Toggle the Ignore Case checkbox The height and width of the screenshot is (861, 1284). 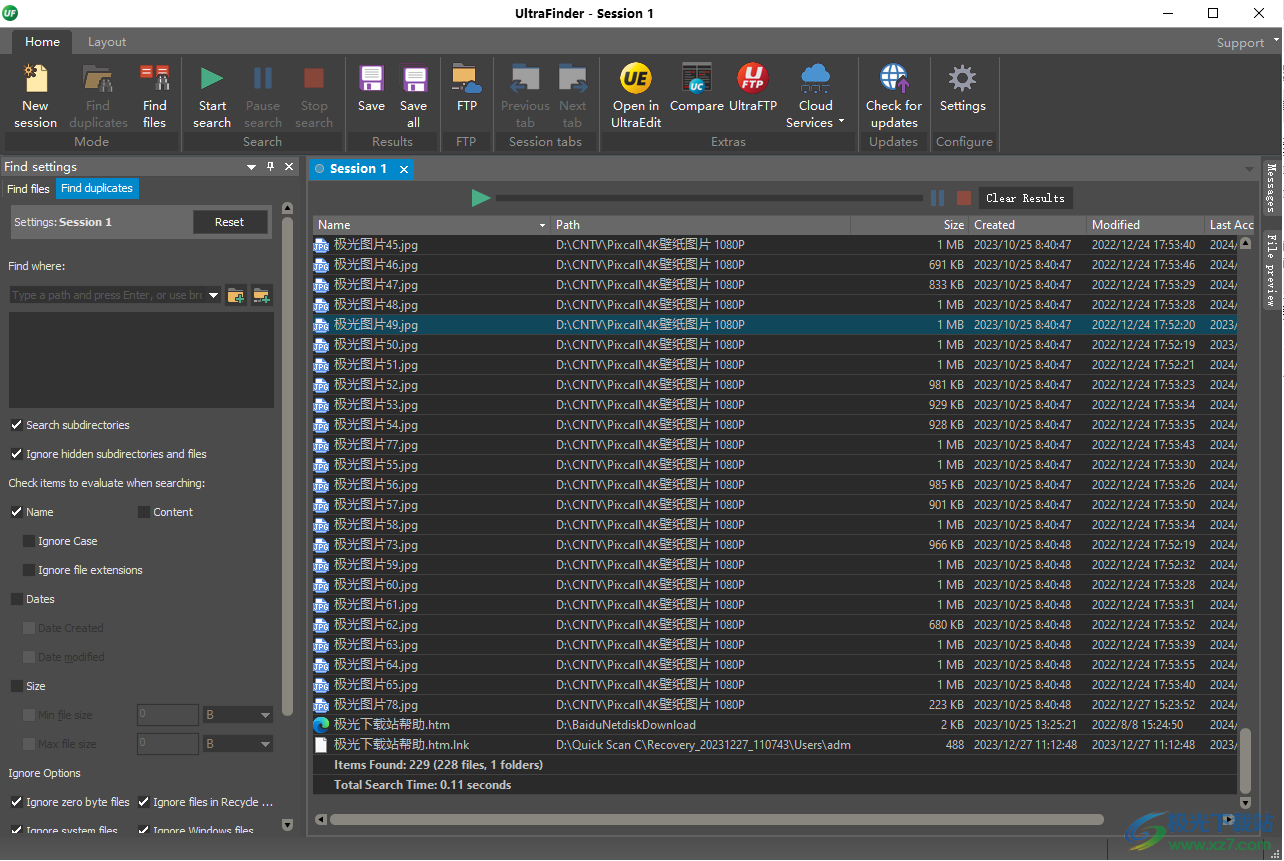(29, 541)
